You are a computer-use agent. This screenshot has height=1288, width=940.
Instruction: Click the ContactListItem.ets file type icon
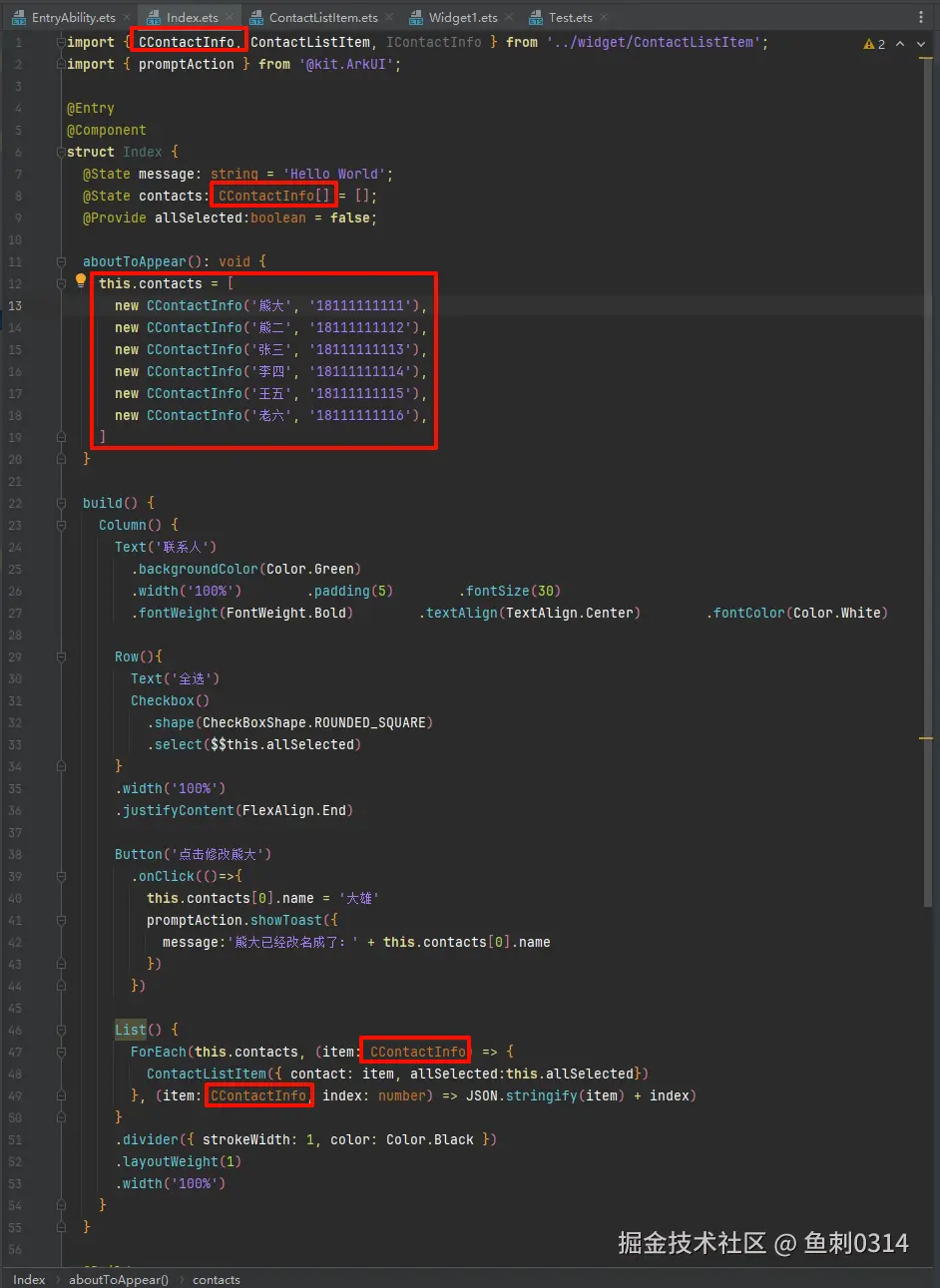pos(256,18)
